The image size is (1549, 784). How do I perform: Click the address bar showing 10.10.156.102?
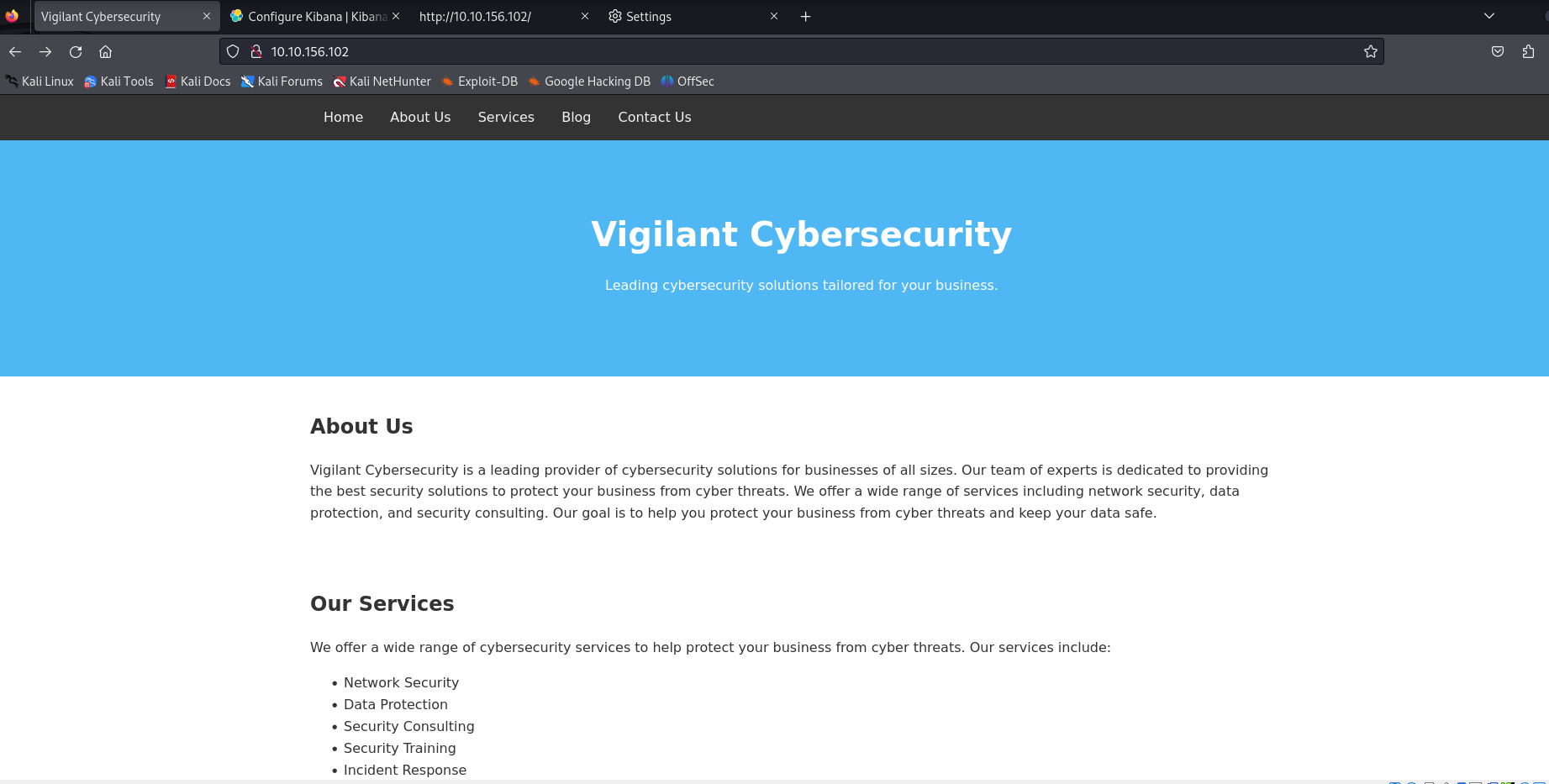click(756, 52)
